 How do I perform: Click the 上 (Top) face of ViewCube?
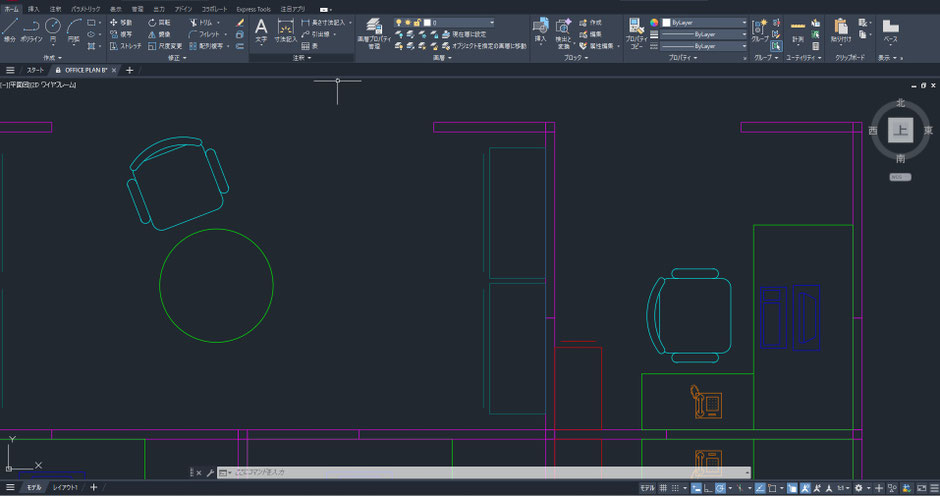(900, 130)
